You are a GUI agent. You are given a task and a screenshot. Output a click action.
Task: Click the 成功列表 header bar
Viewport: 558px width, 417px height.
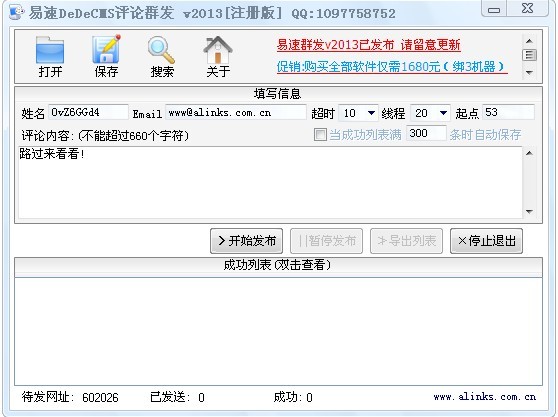tap(278, 265)
